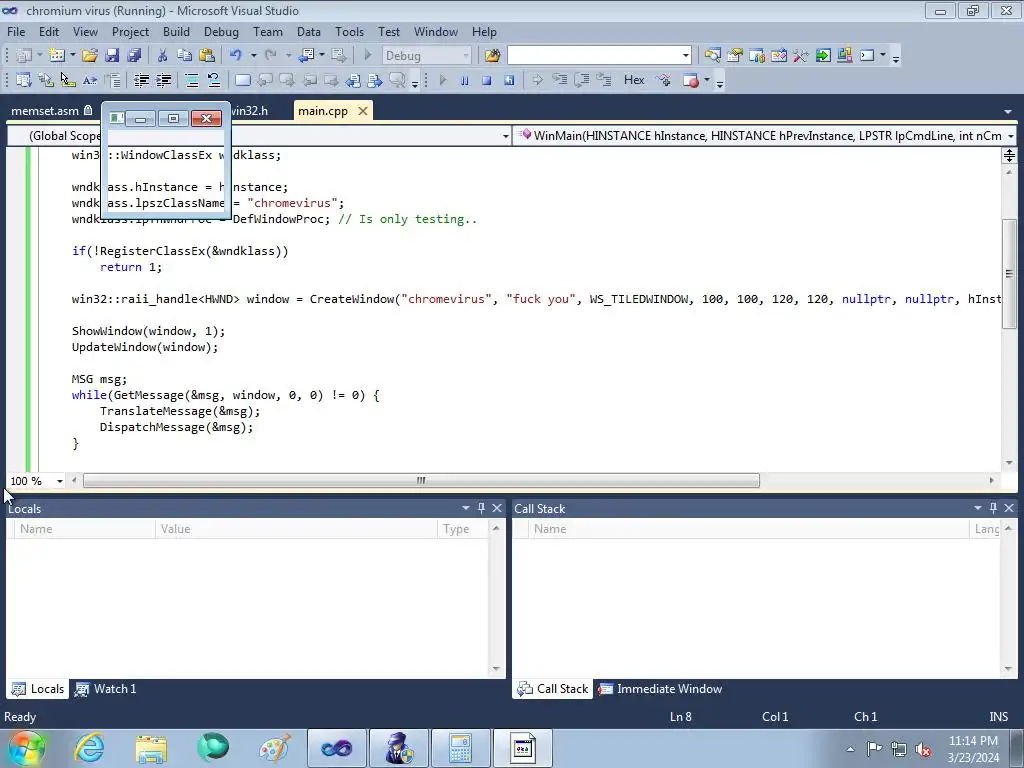1024x768 pixels.
Task: Click the Continue play icon in debug toolbar
Action: click(x=443, y=80)
